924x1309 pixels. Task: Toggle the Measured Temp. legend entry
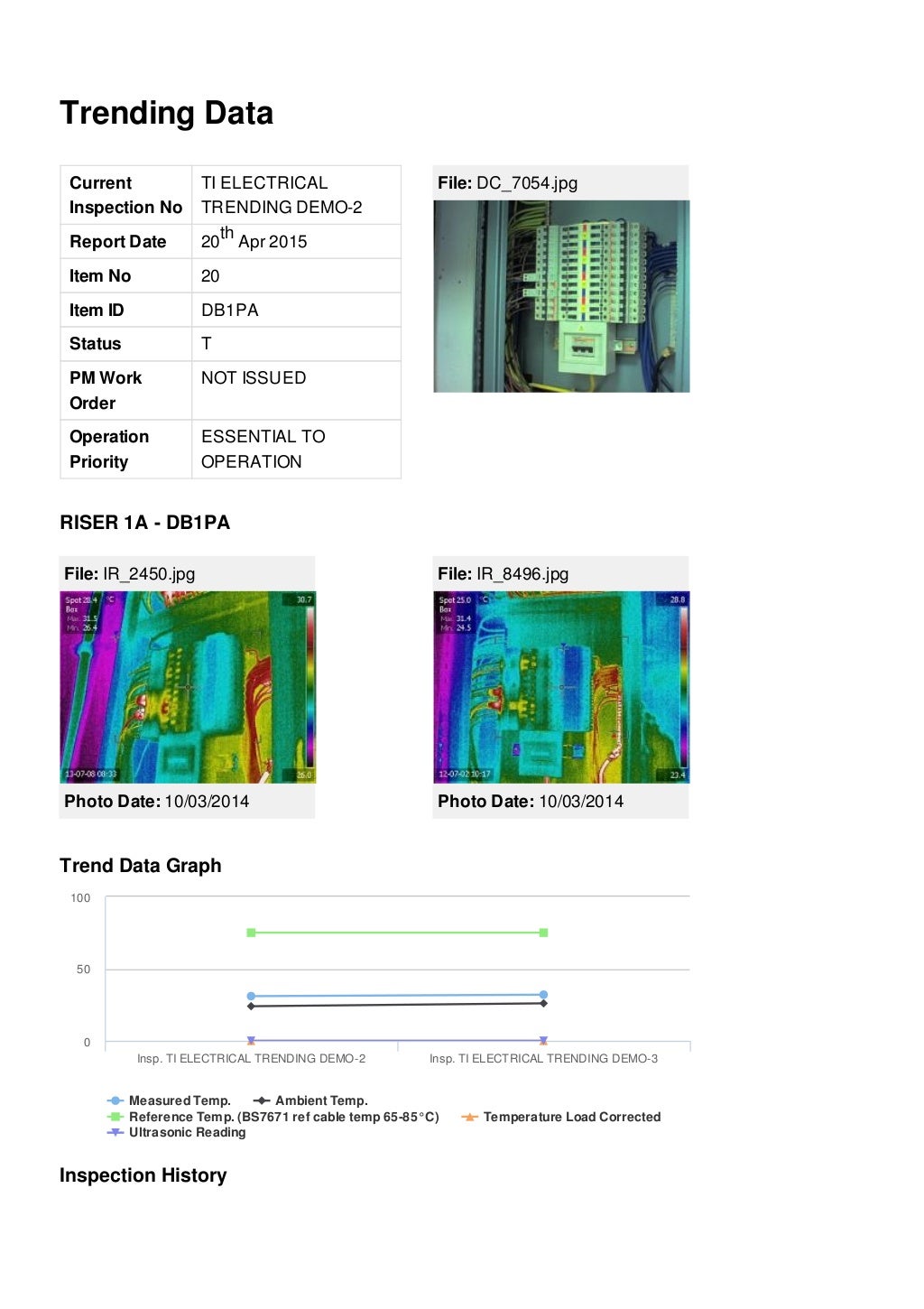tap(169, 1100)
